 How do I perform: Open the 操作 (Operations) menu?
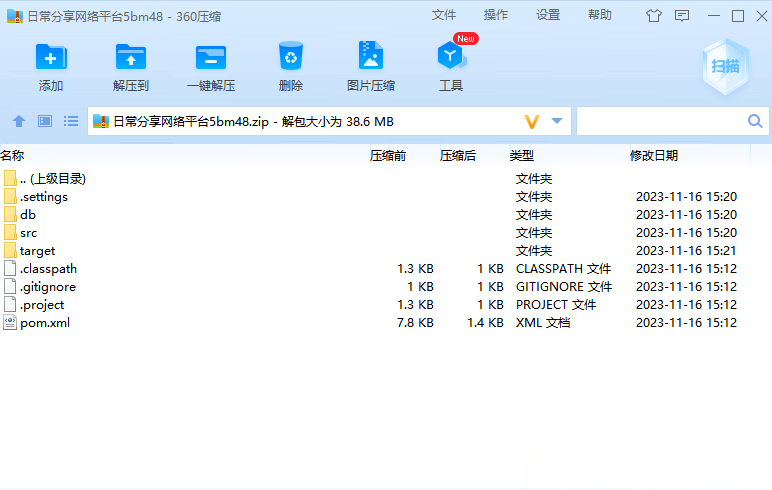coord(496,15)
